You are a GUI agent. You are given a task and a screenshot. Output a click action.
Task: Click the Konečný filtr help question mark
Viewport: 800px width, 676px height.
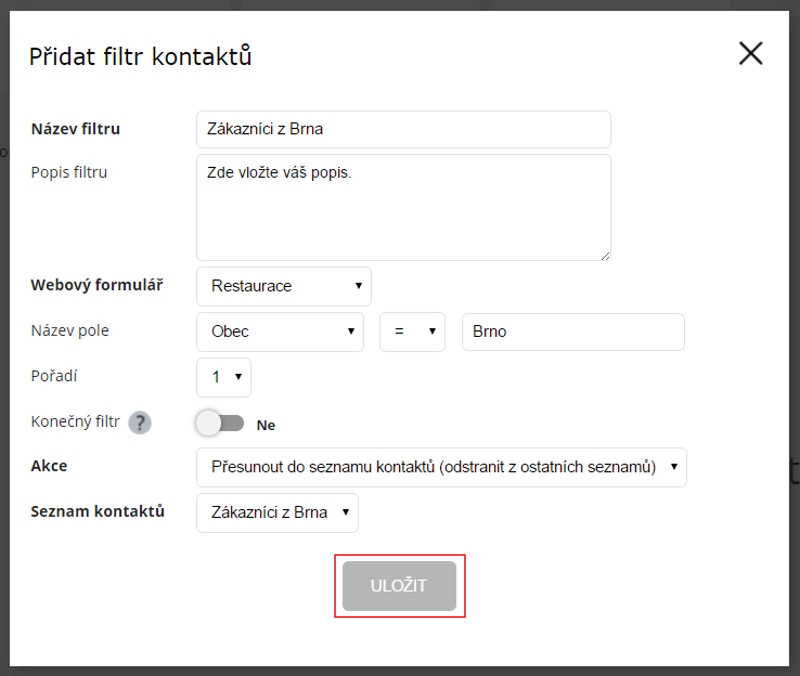[139, 423]
